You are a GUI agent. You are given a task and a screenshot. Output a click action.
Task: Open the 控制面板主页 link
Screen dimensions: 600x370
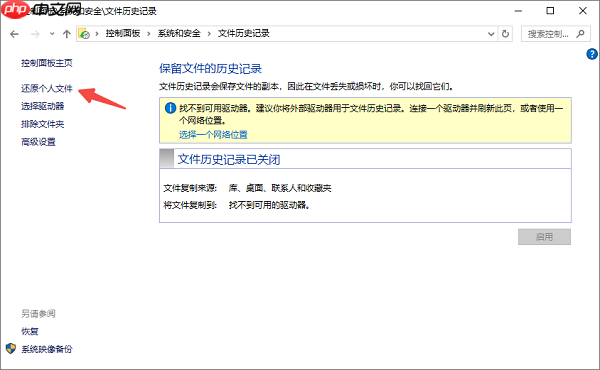point(47,63)
